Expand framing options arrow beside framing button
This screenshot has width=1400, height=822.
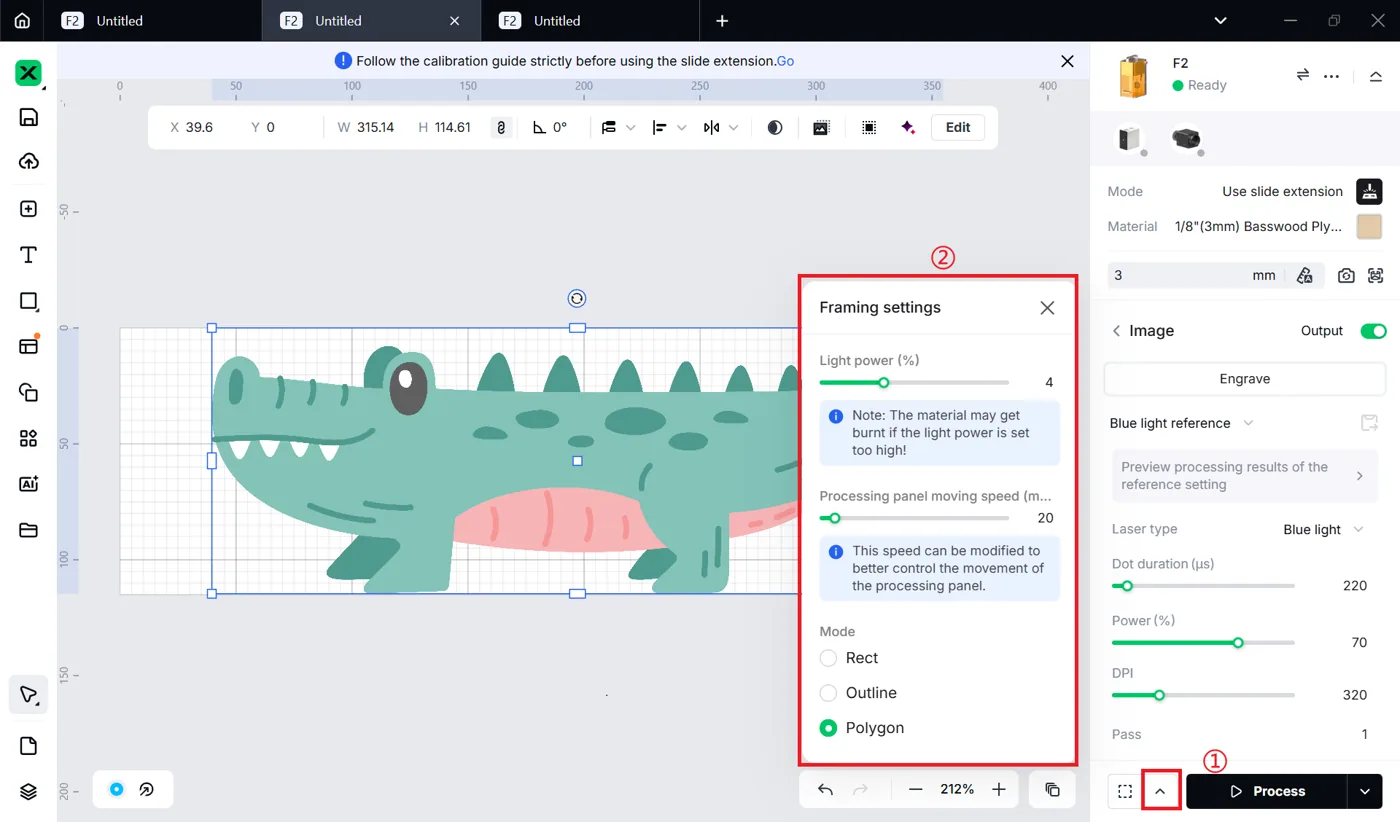pyautogui.click(x=1160, y=791)
